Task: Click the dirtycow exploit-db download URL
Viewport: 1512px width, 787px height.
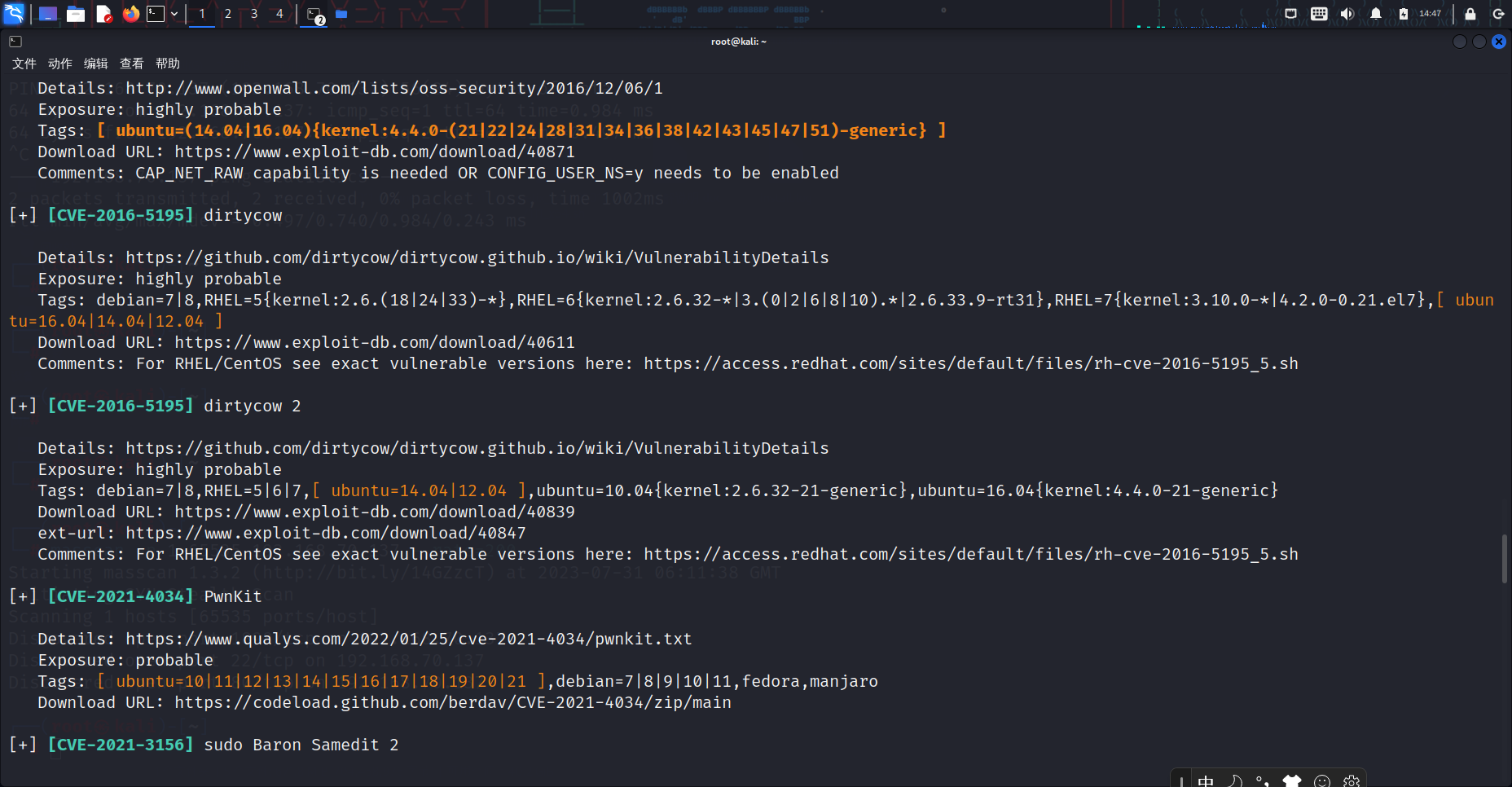Action: (373, 342)
